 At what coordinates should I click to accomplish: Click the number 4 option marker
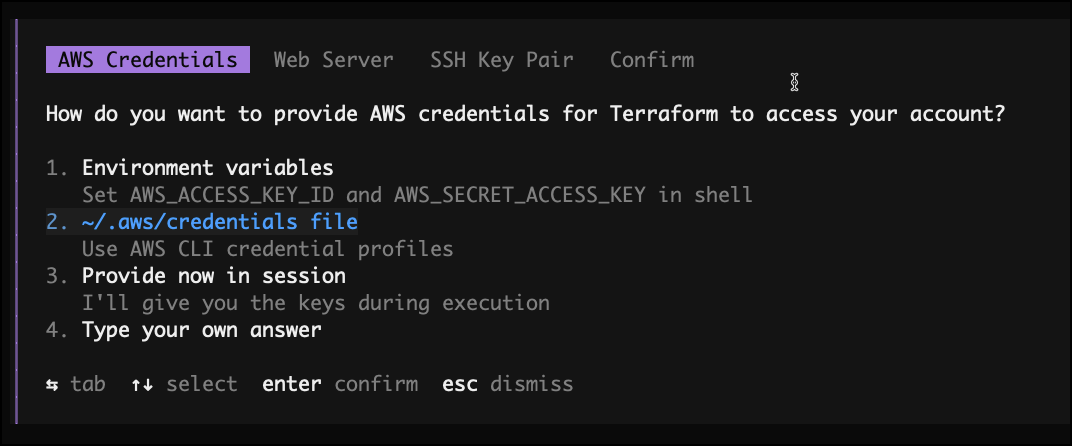pyautogui.click(x=56, y=330)
